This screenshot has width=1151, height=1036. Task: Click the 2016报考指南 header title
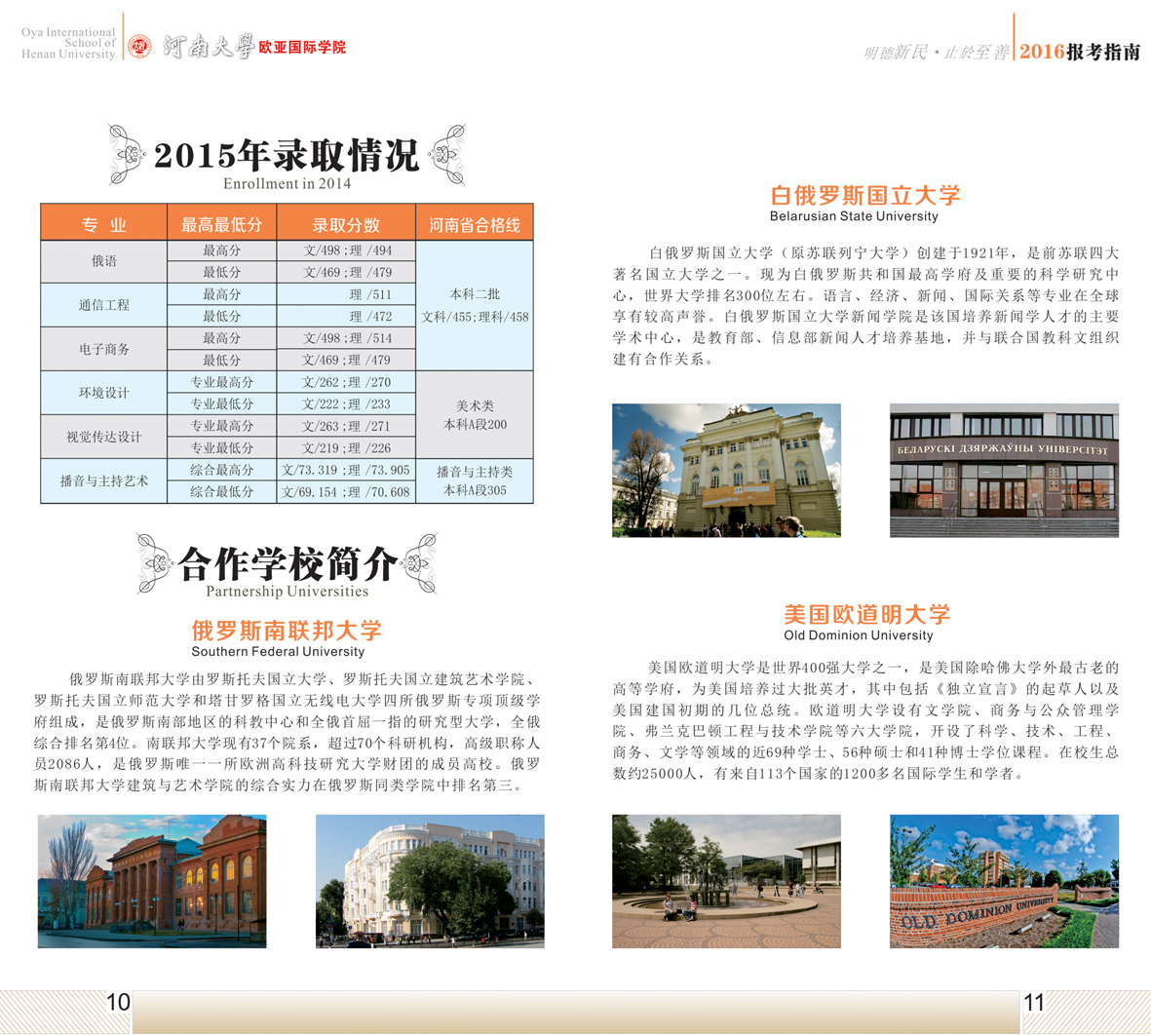(x=1080, y=53)
